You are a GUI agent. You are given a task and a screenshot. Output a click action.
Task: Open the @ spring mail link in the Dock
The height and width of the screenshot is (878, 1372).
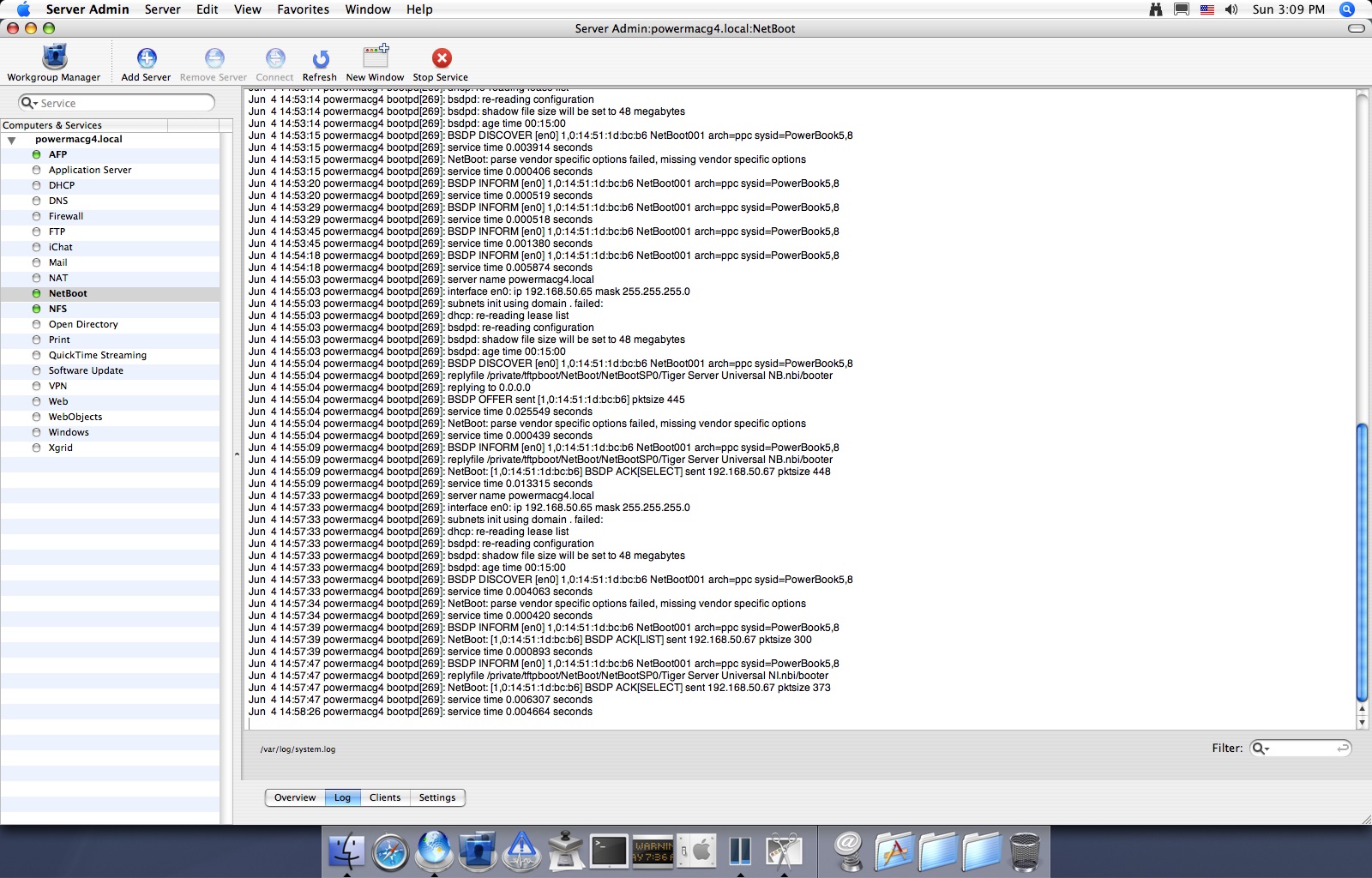[849, 851]
